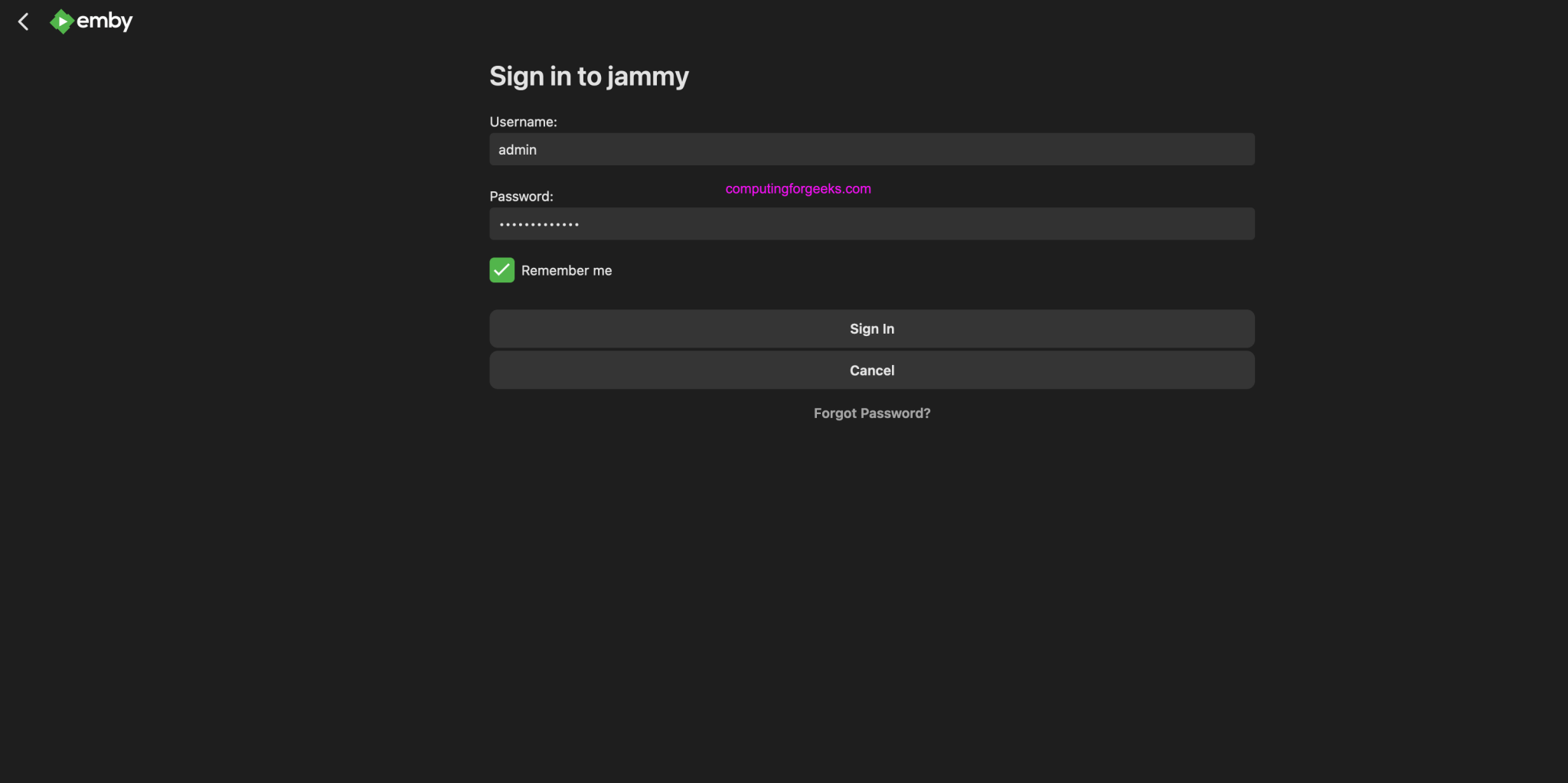Screen dimensions: 1568x783
Task: Click the Sign in to jammy heading
Action: point(589,76)
